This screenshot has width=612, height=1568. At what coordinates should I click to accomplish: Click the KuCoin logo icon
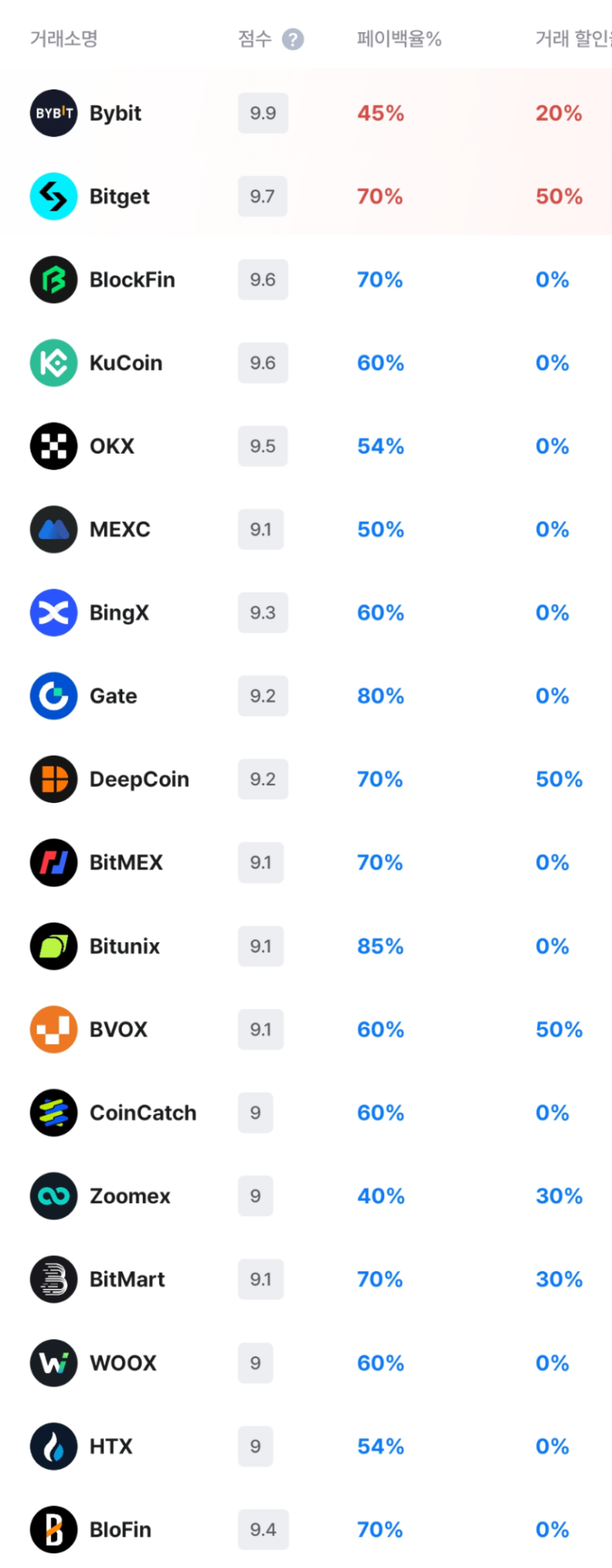(x=54, y=363)
